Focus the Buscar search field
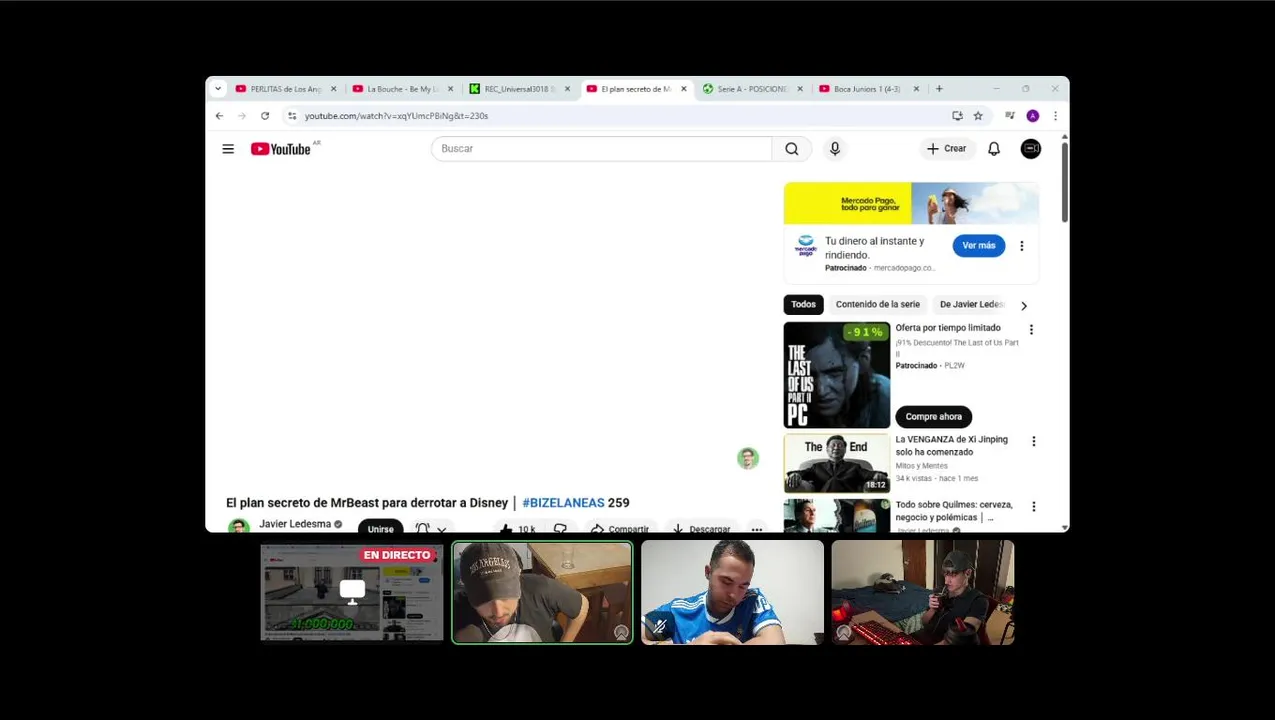 pos(602,149)
